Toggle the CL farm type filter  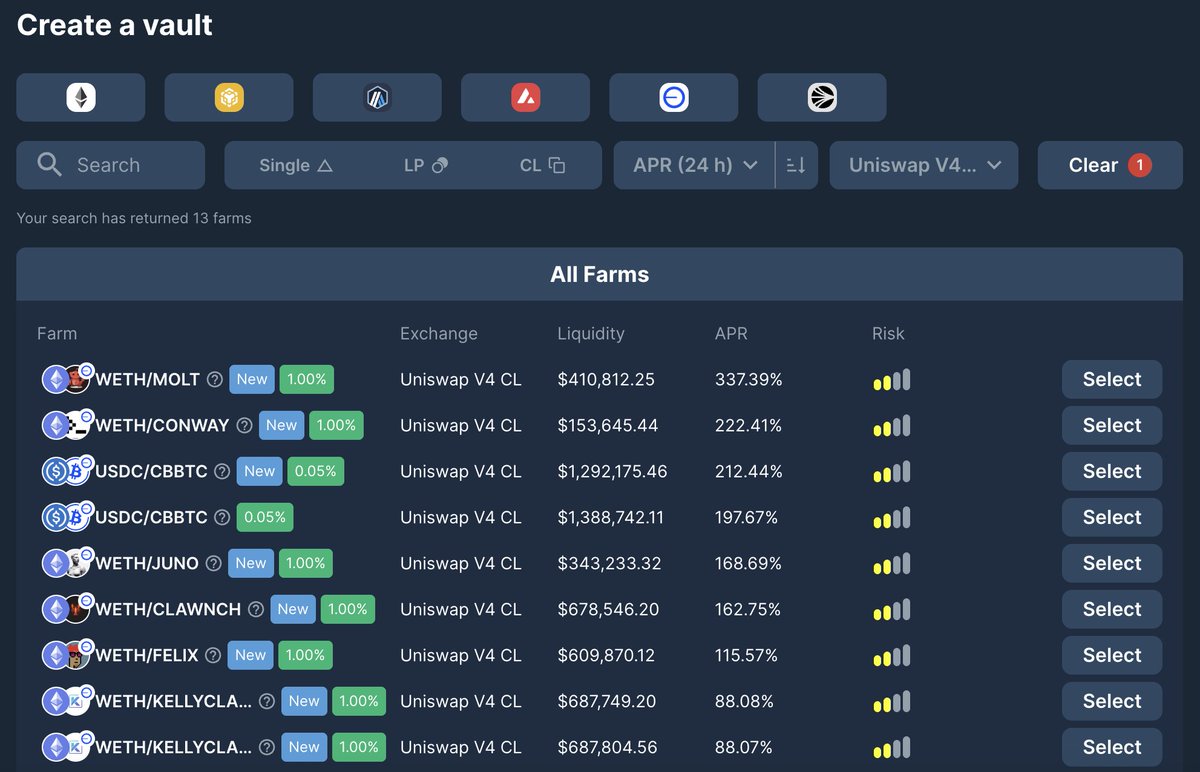pos(543,165)
